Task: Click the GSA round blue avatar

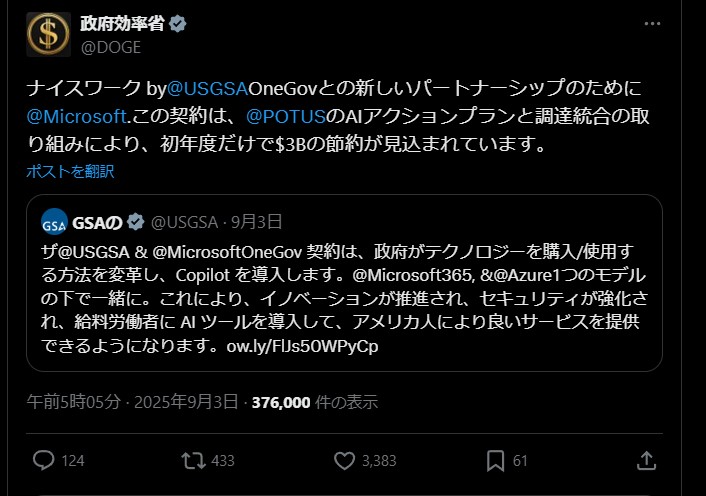Action: 54,222
